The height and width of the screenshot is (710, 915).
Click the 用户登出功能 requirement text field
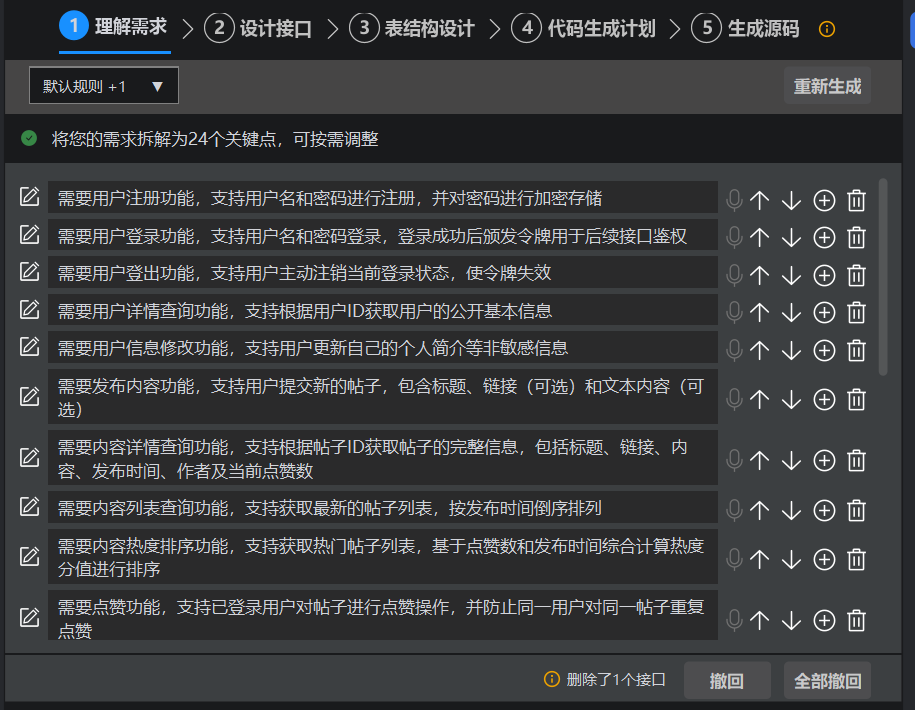pos(383,272)
